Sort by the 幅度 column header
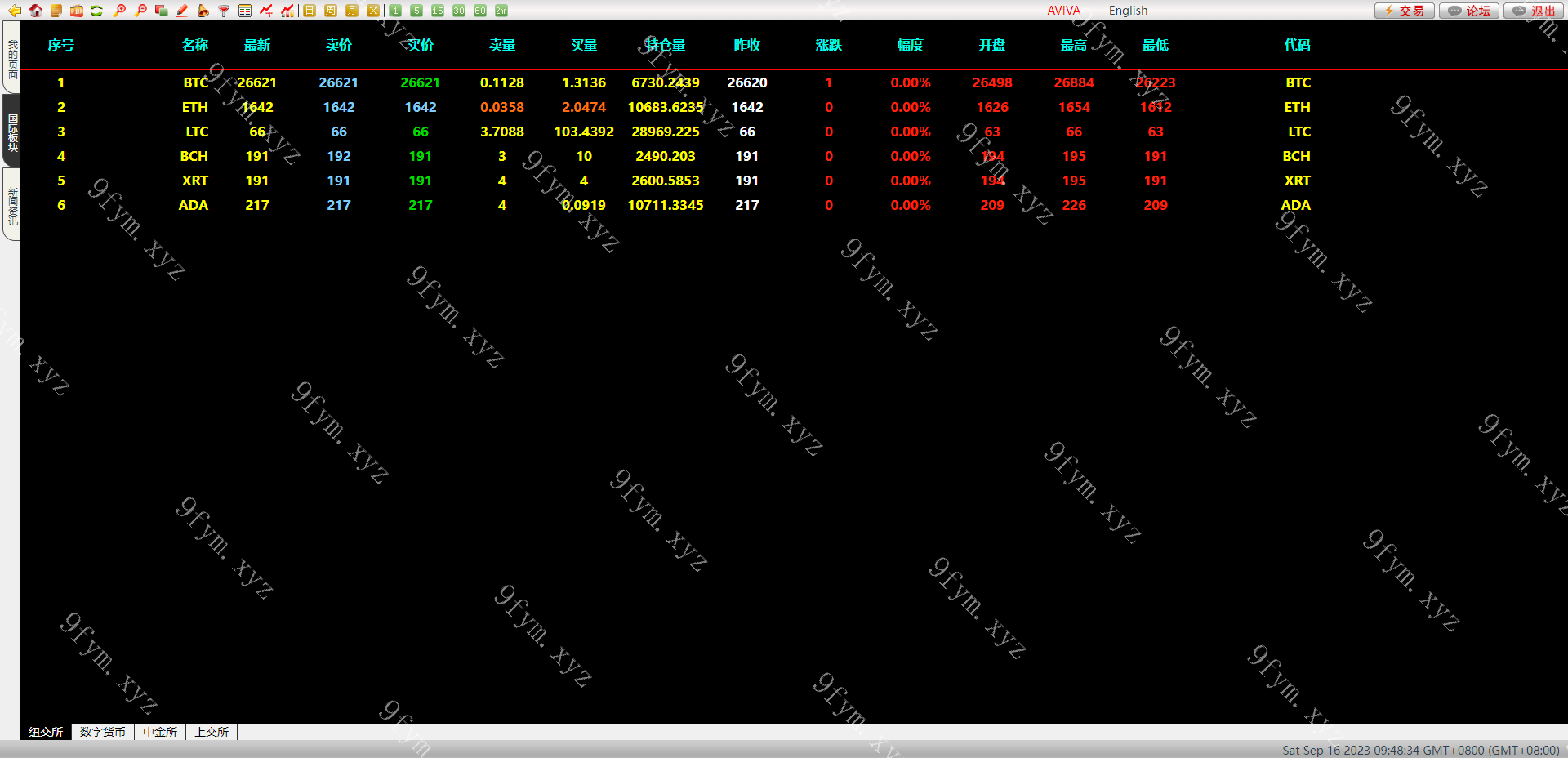 coord(911,45)
